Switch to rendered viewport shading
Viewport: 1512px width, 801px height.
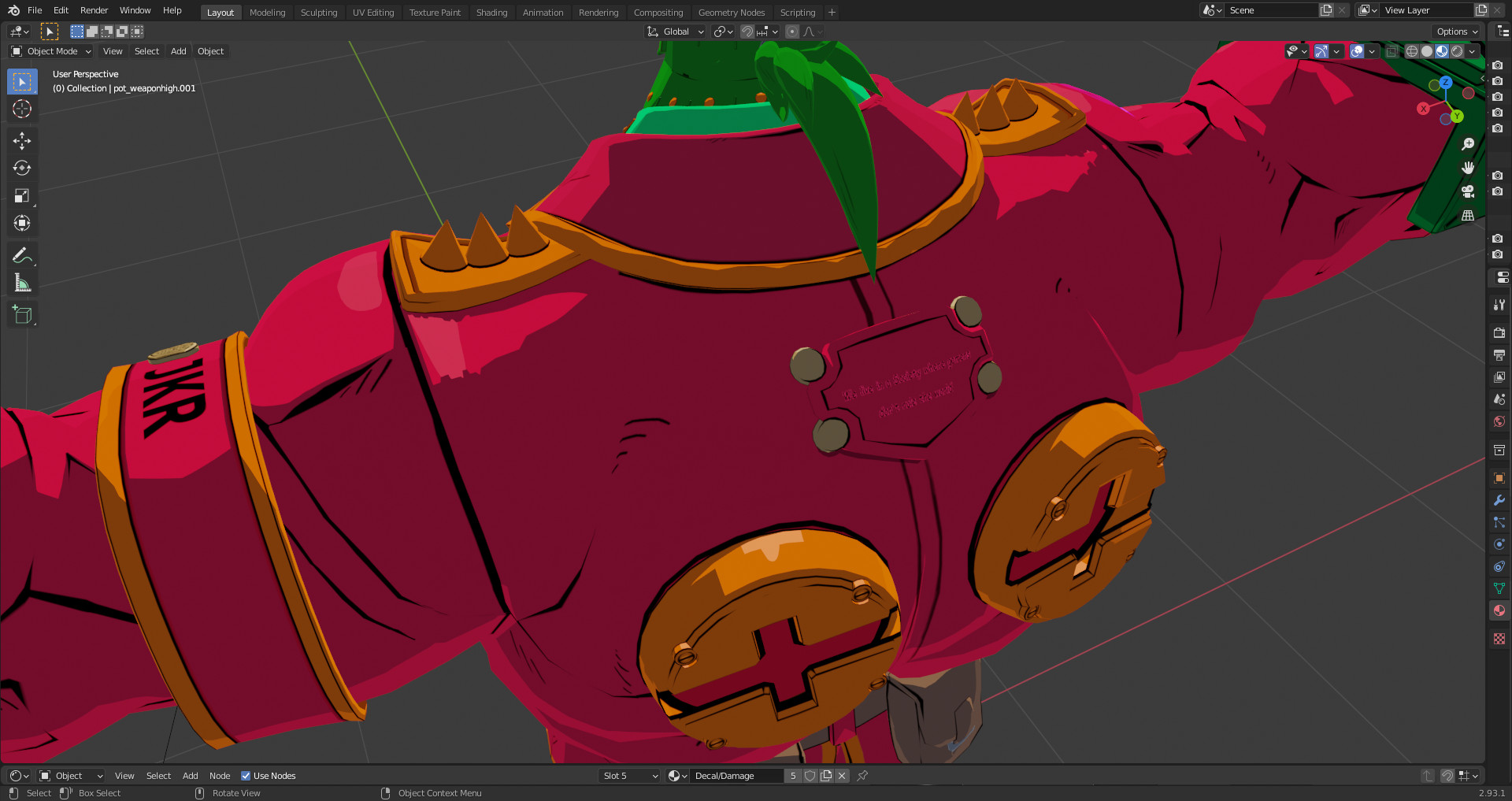[x=1457, y=51]
